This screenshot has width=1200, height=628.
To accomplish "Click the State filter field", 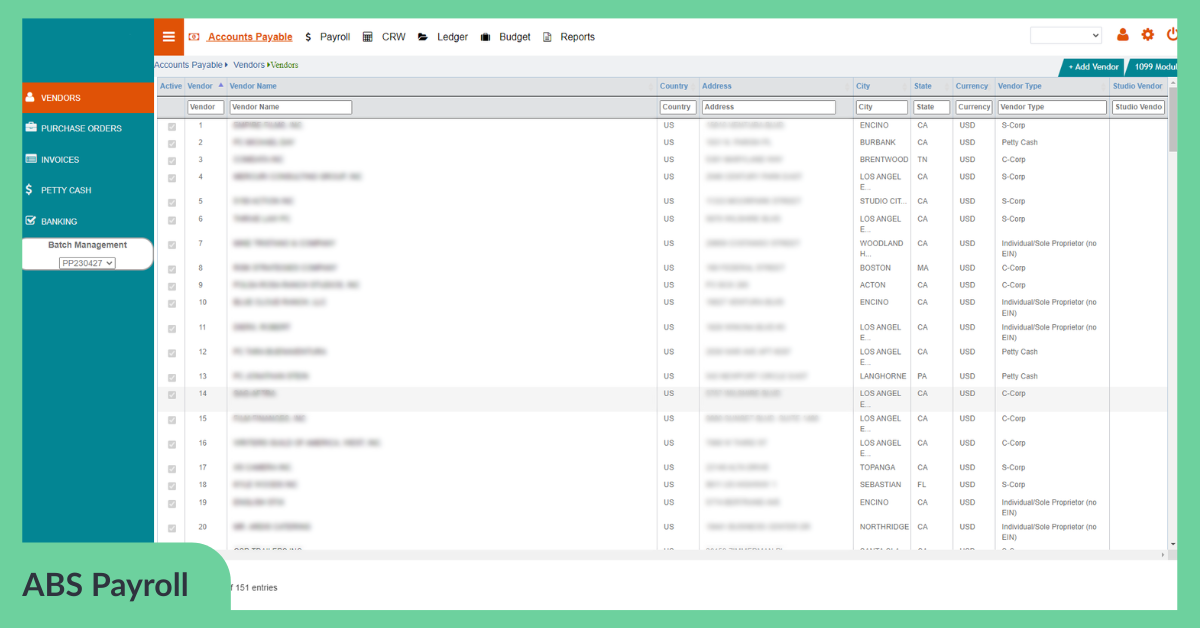I will [931, 107].
